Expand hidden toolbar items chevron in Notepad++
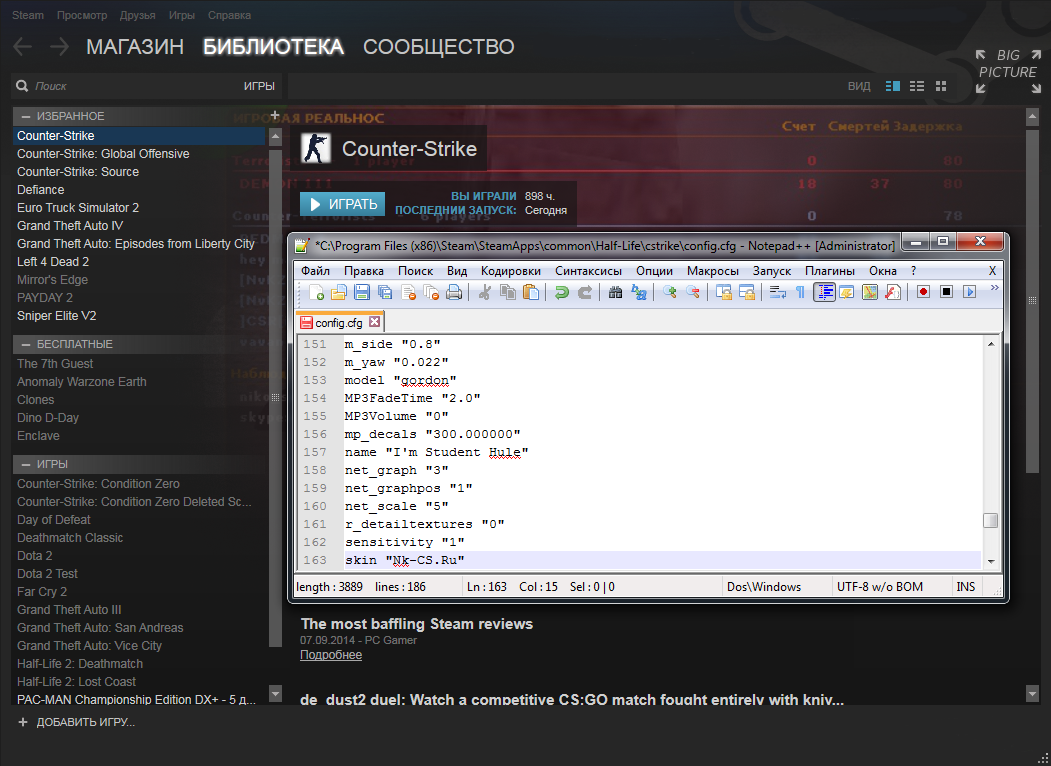 pos(995,288)
